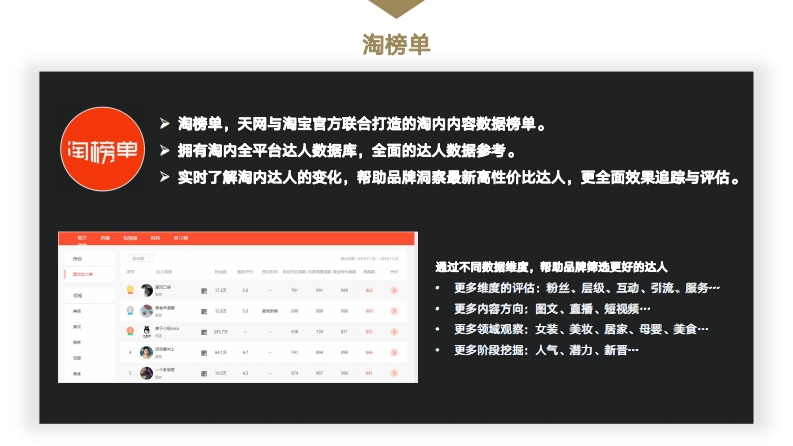
Task: Open the arrow button in the 64.1万 row
Action: click(394, 352)
